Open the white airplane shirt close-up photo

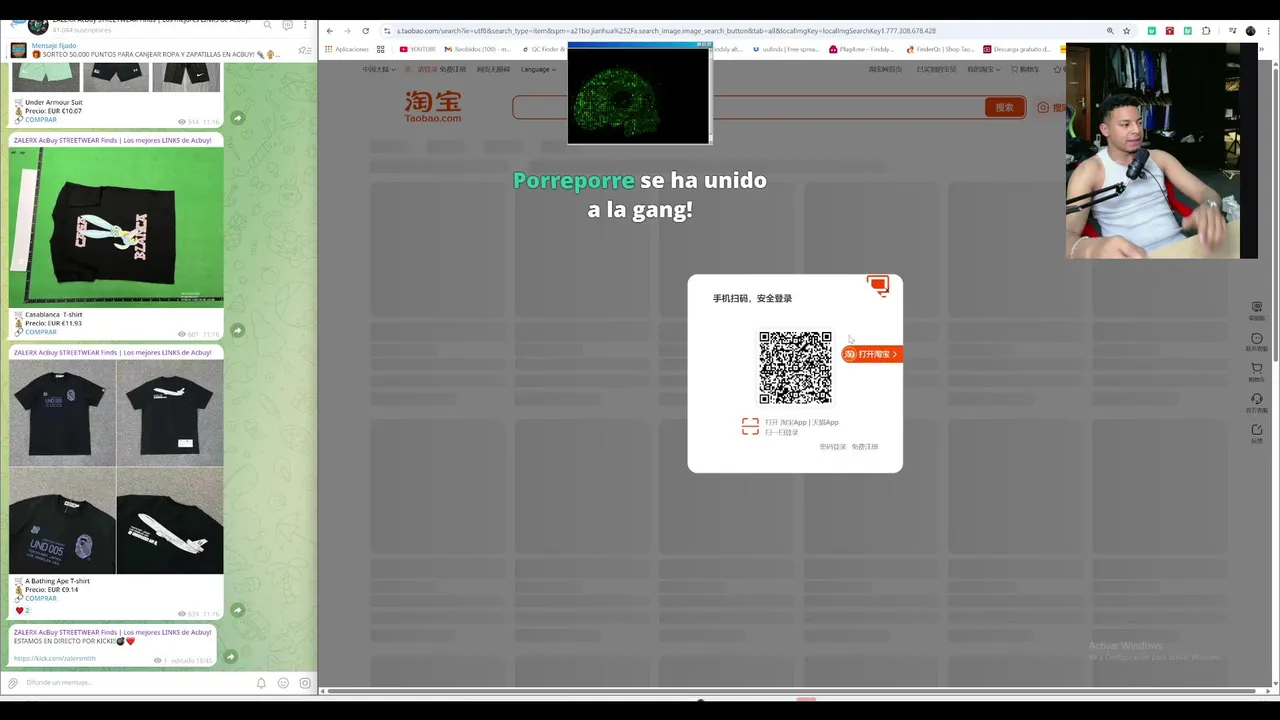pyautogui.click(x=170, y=520)
